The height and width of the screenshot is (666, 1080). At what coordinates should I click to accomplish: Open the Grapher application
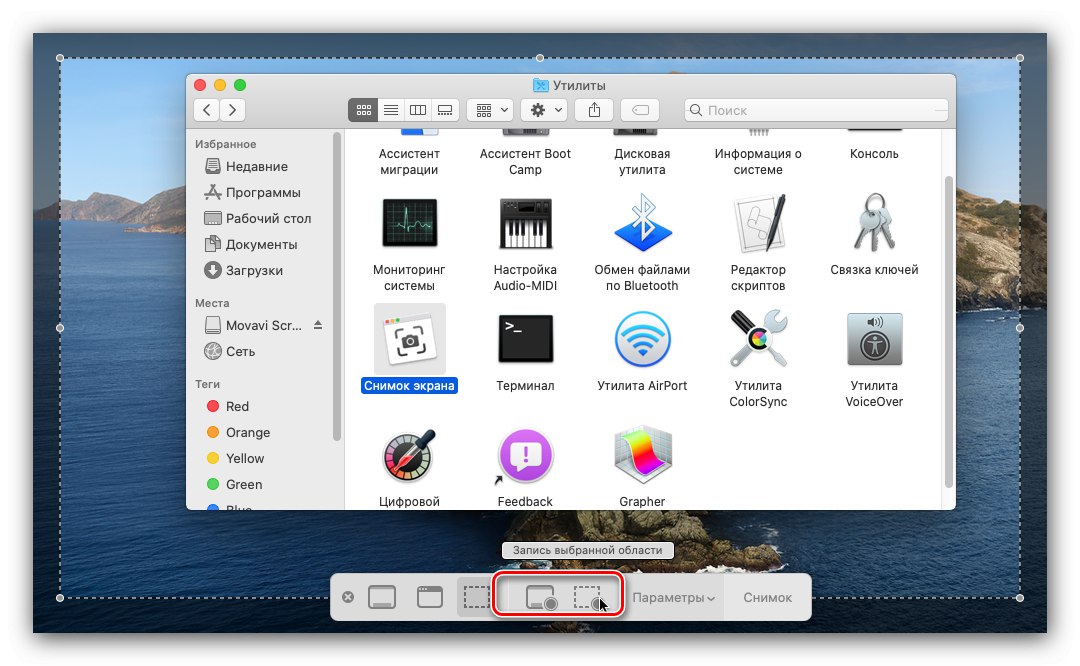pos(641,455)
